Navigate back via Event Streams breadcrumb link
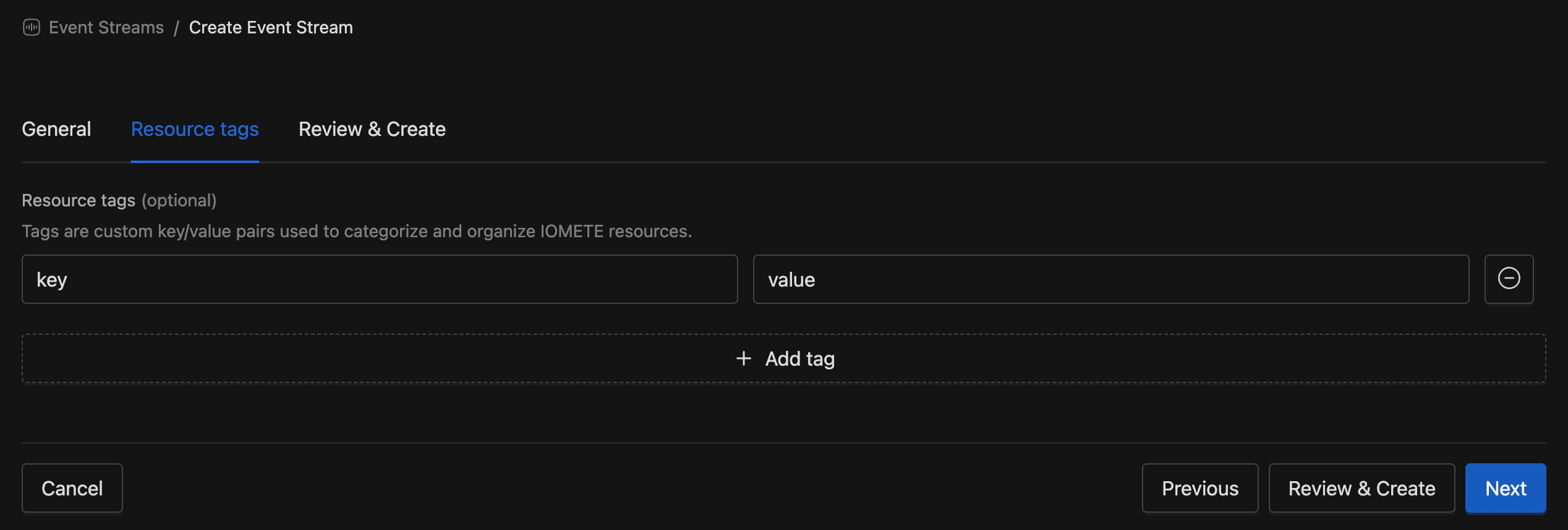 click(x=106, y=27)
